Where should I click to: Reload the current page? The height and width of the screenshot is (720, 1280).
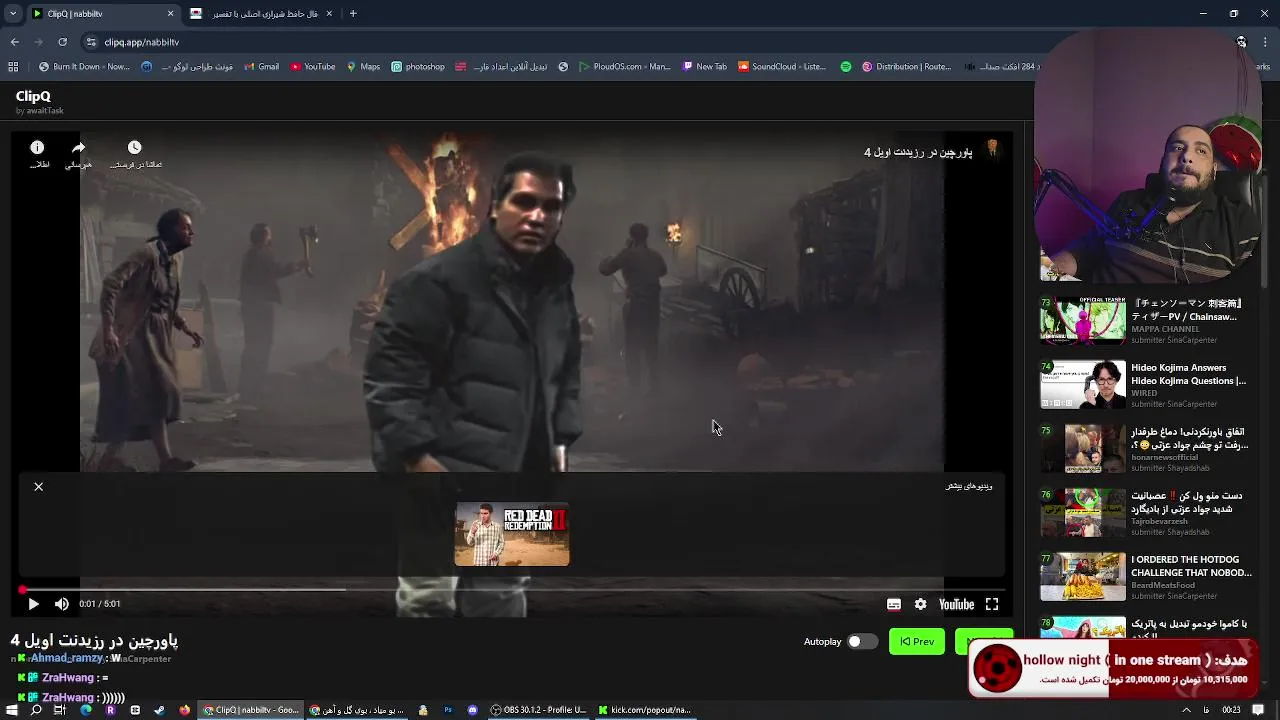click(x=62, y=42)
